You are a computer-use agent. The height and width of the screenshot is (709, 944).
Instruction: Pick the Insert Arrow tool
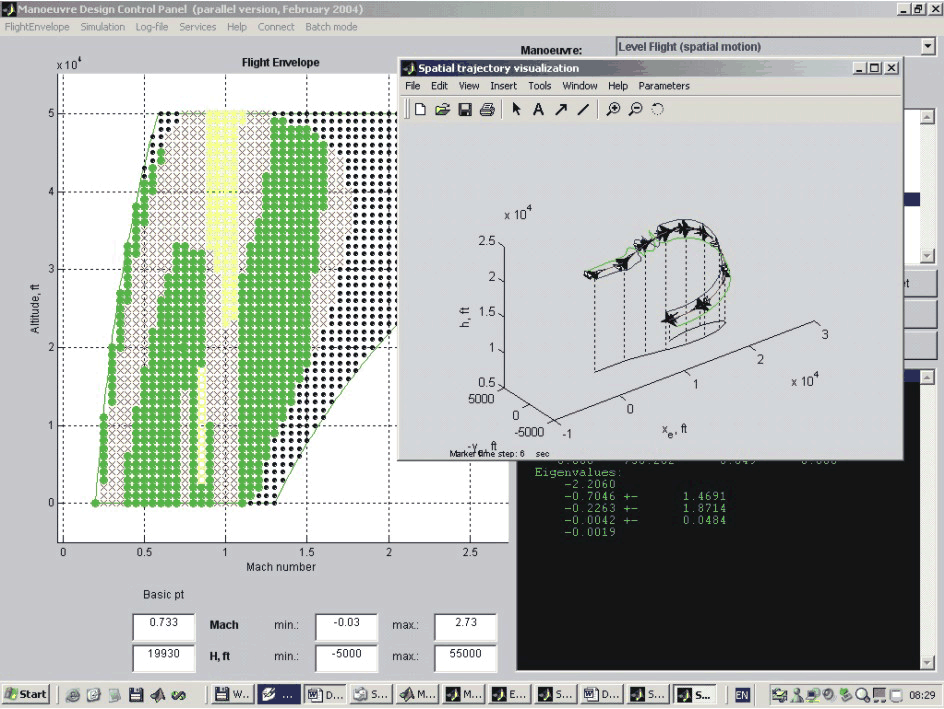561,110
